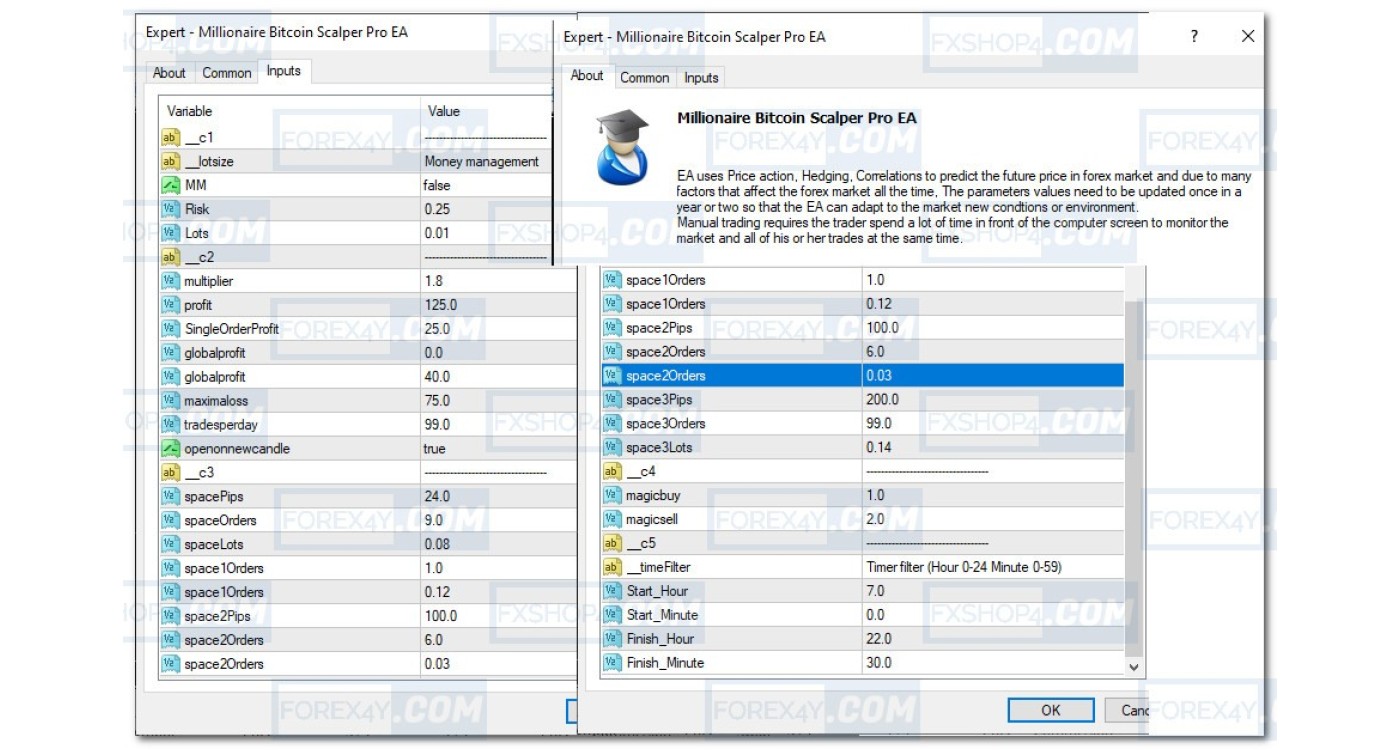Switch to the Common tab in right dialog
Screen dimensions: 1400x750
[x=644, y=78]
